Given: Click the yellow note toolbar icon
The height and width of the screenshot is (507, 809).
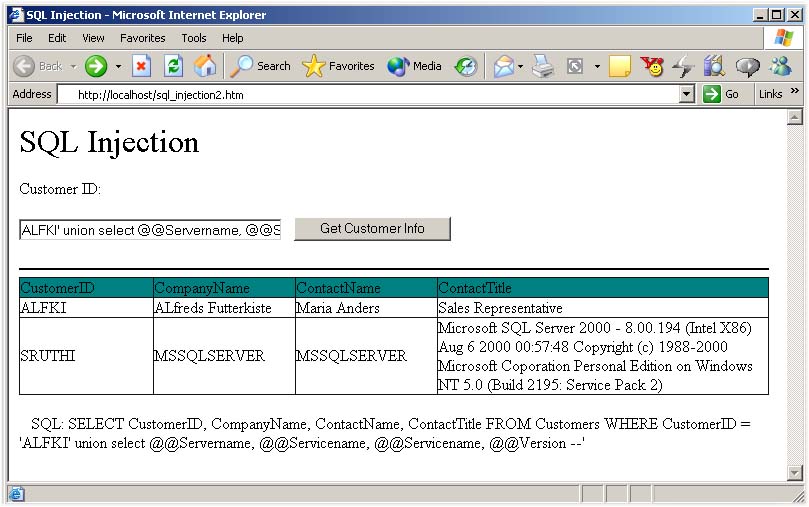Looking at the screenshot, I should click(x=620, y=66).
